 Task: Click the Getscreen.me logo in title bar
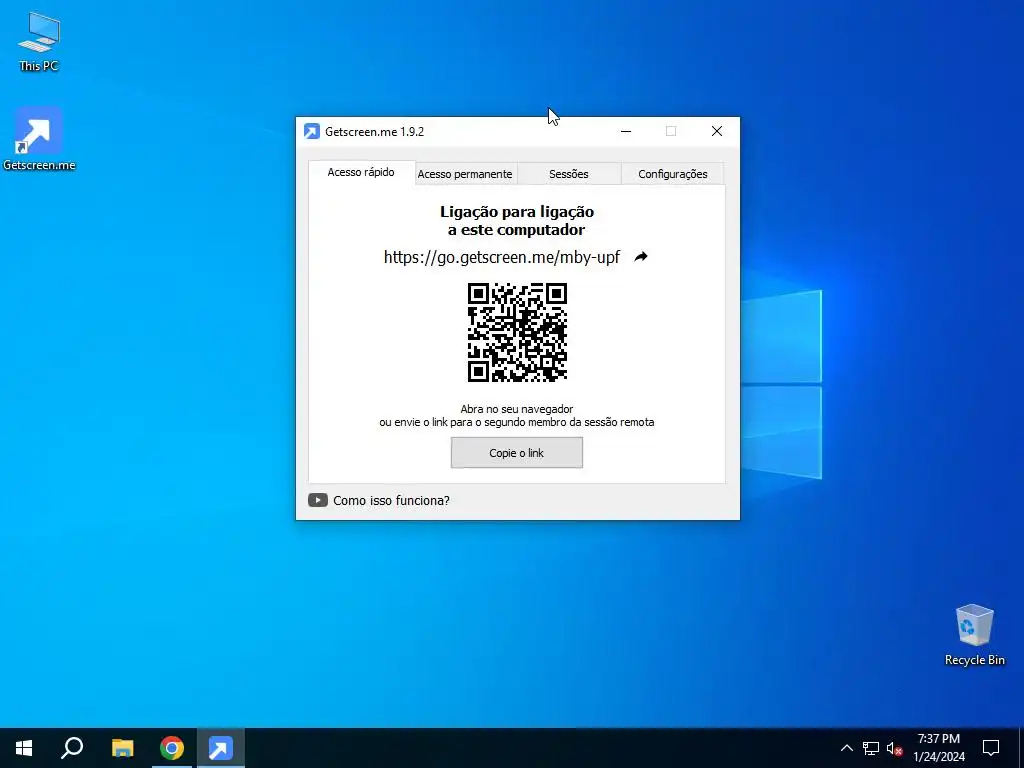pyautogui.click(x=312, y=131)
